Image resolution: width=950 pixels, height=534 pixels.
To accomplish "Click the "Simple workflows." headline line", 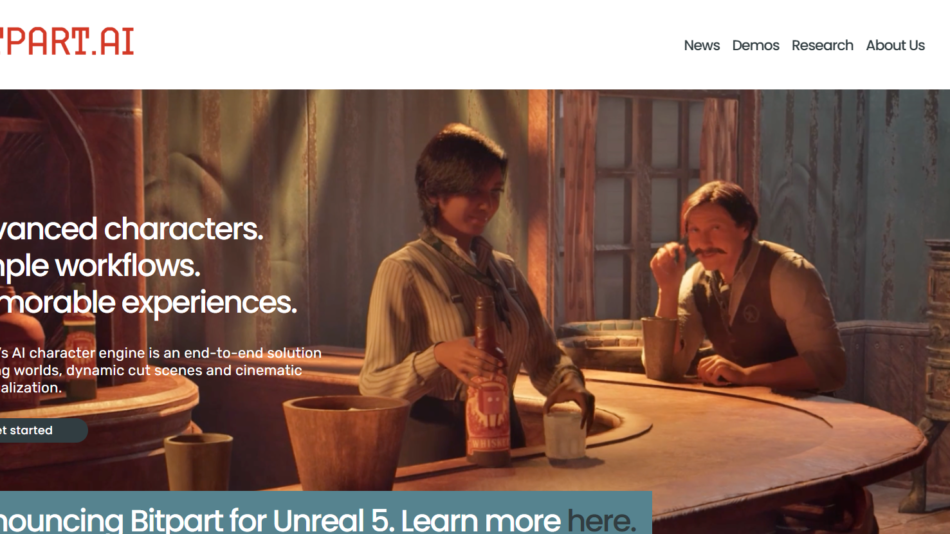I will click(x=100, y=266).
